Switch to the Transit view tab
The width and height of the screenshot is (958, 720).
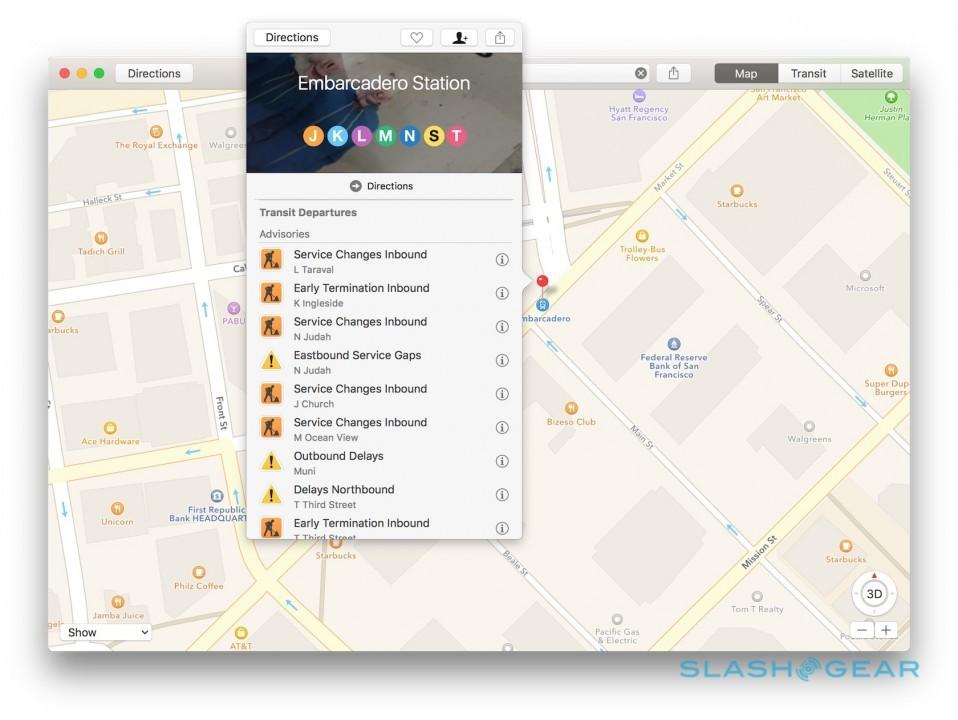click(808, 73)
